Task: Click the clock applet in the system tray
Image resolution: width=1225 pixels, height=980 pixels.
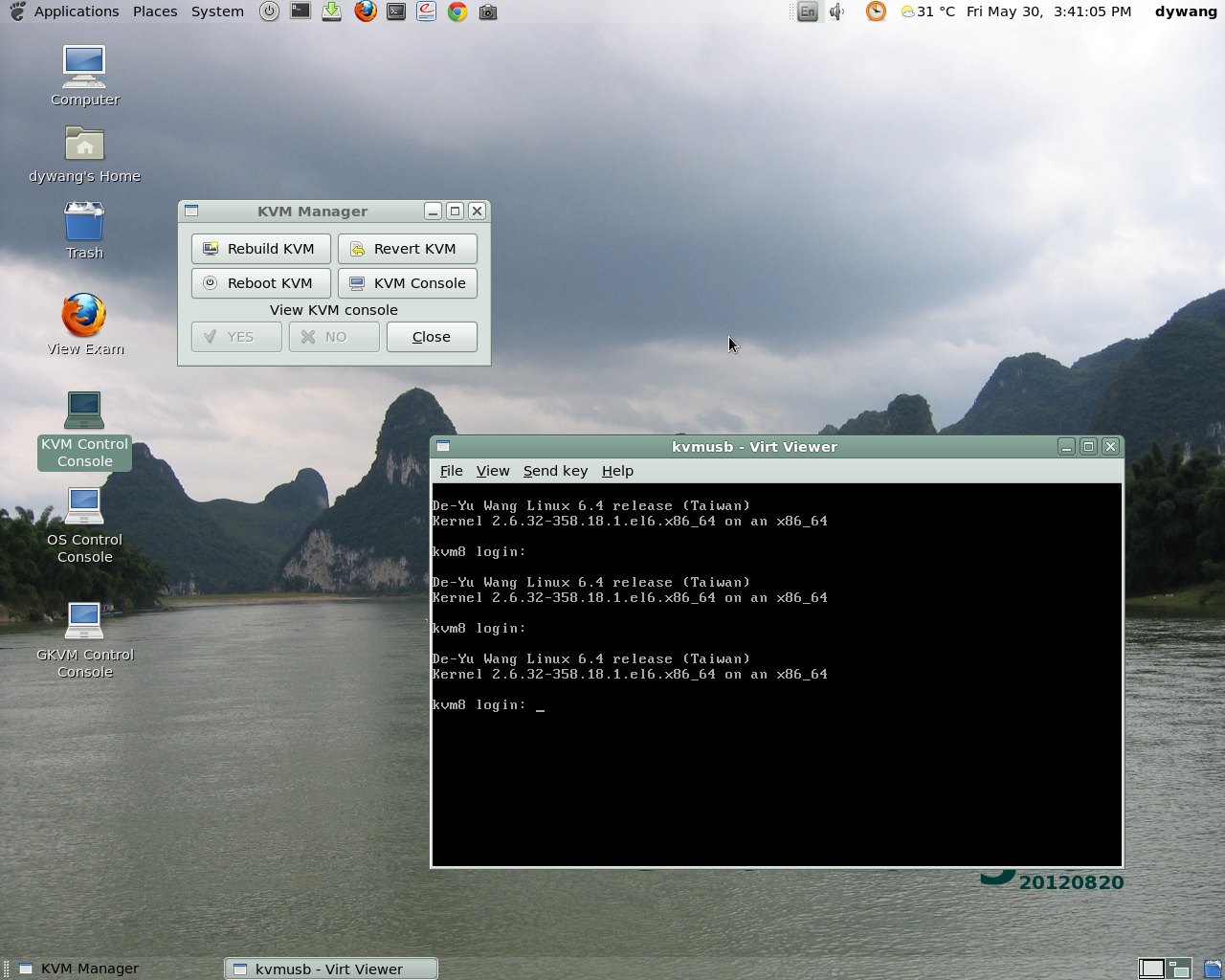Action: 875,11
